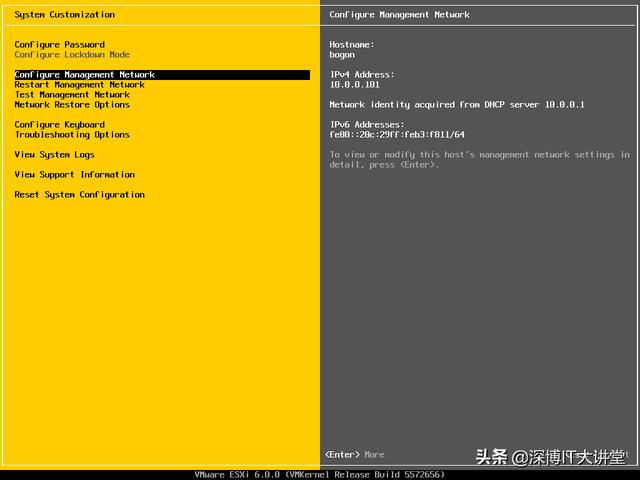Click the VMware ESXi build footer text
640x480 pixels.
click(320, 474)
